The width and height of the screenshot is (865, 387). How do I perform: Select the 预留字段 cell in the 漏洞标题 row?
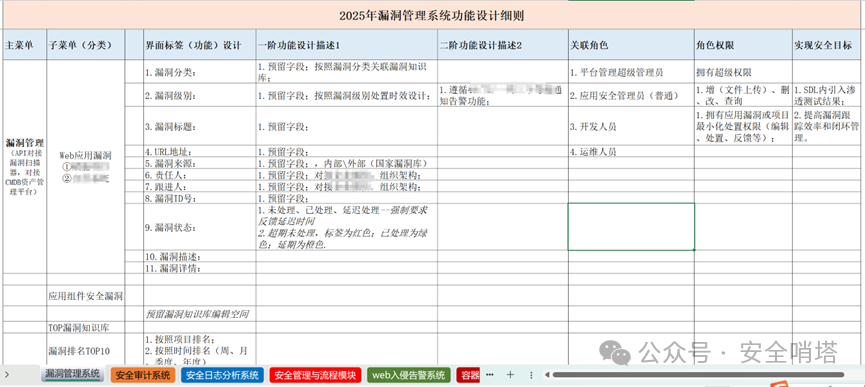point(347,126)
